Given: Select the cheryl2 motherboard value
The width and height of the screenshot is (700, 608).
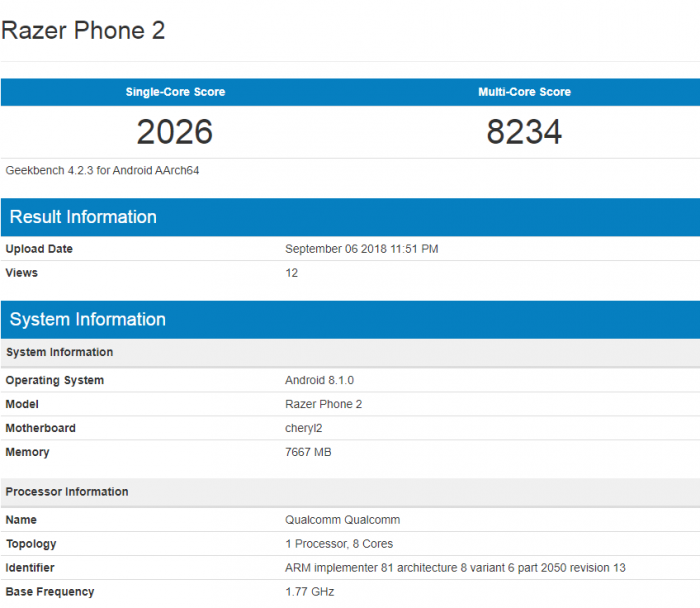Looking at the screenshot, I should (x=306, y=429).
